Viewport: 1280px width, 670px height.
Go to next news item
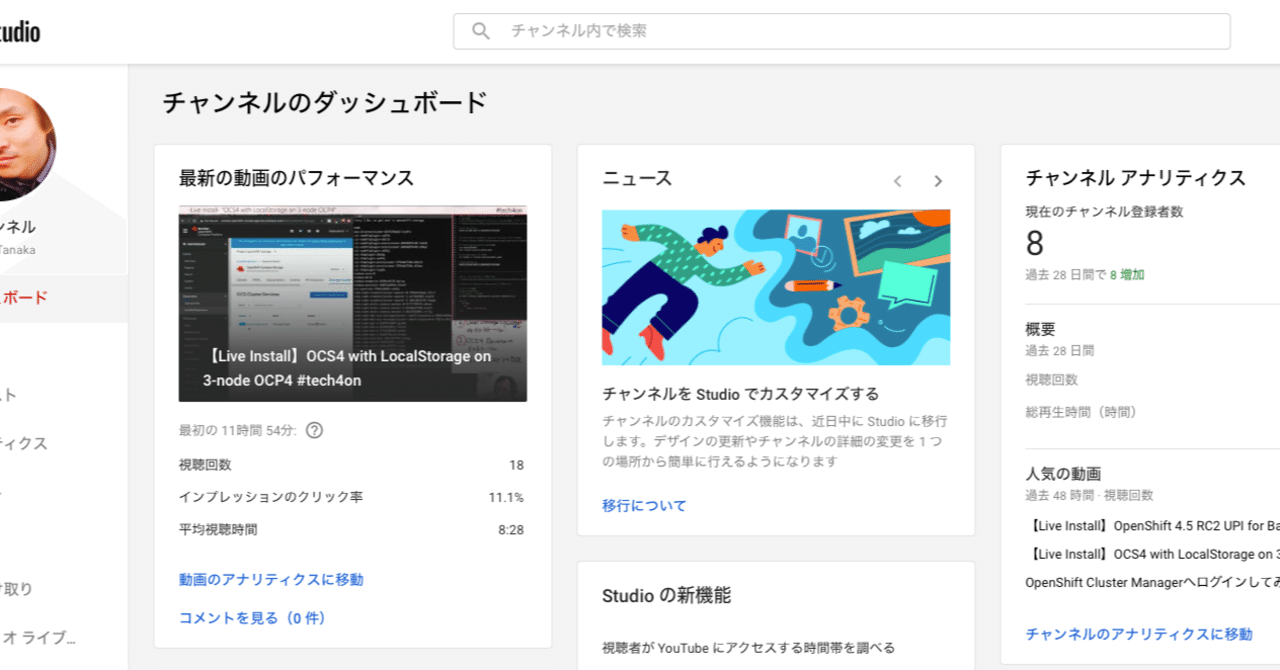click(x=938, y=181)
